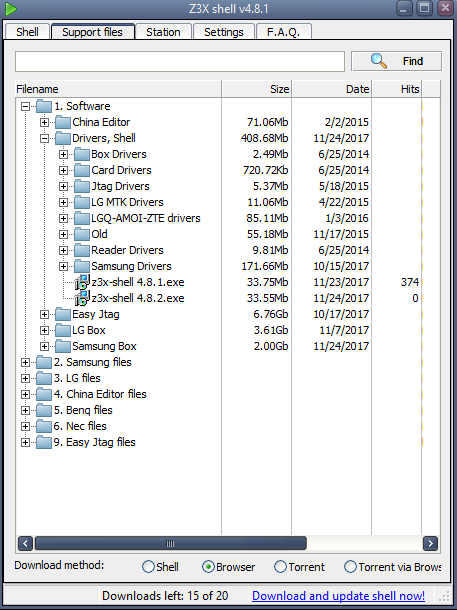Click the 374 hits value

pos(410,282)
